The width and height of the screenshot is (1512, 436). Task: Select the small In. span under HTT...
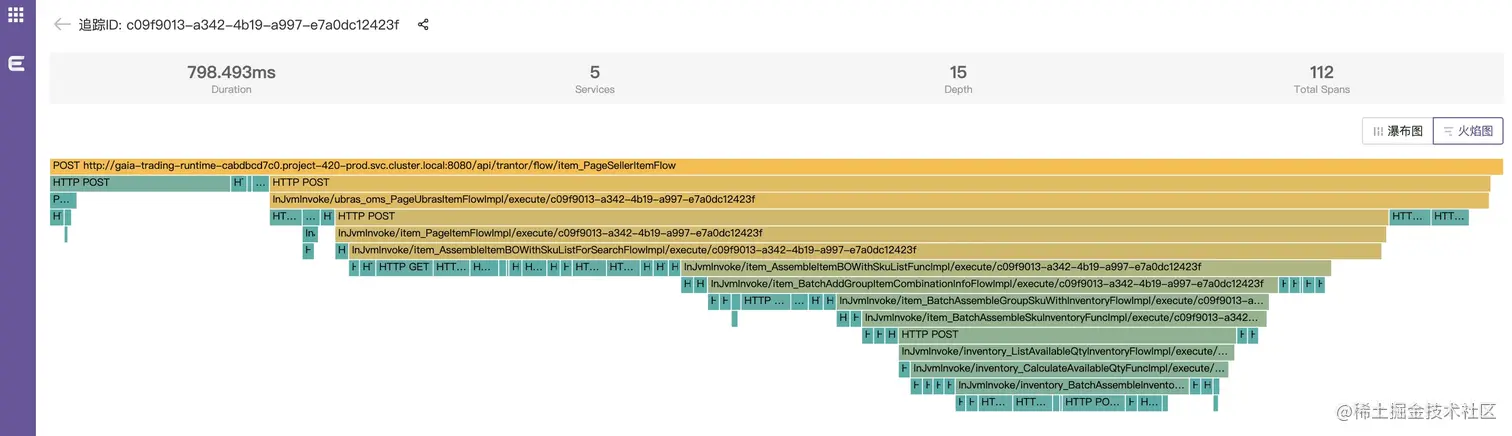coord(310,233)
